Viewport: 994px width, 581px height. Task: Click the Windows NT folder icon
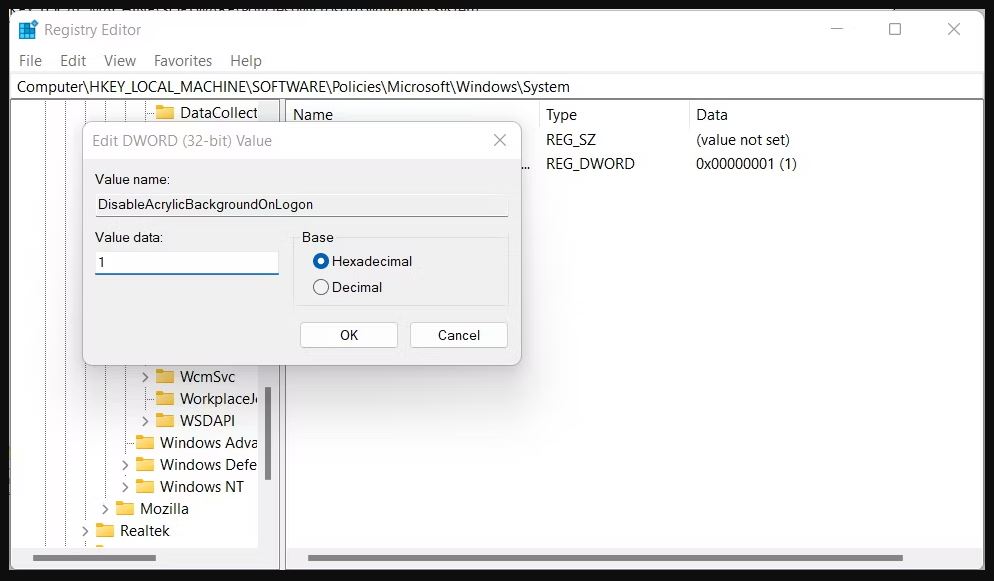145,487
